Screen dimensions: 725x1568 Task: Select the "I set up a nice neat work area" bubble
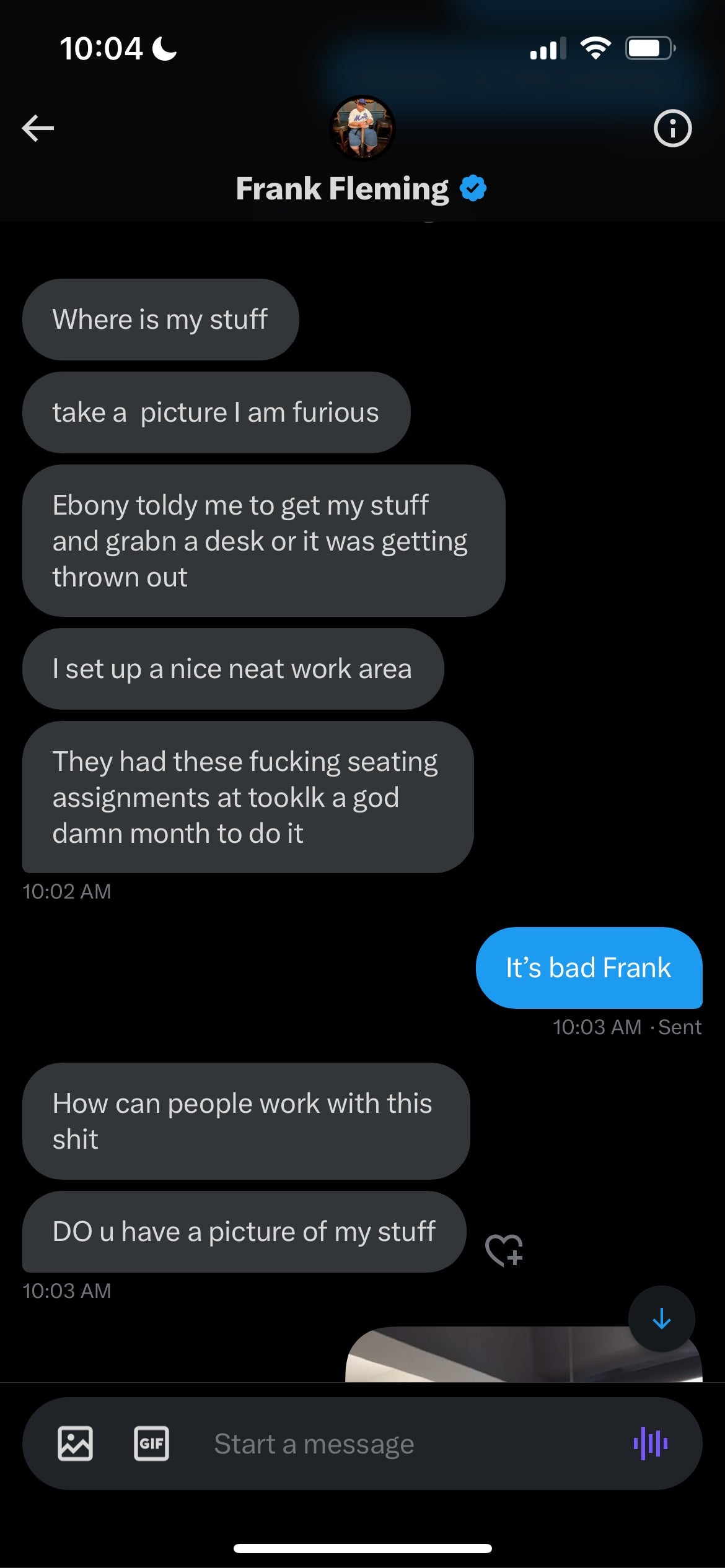click(x=232, y=669)
